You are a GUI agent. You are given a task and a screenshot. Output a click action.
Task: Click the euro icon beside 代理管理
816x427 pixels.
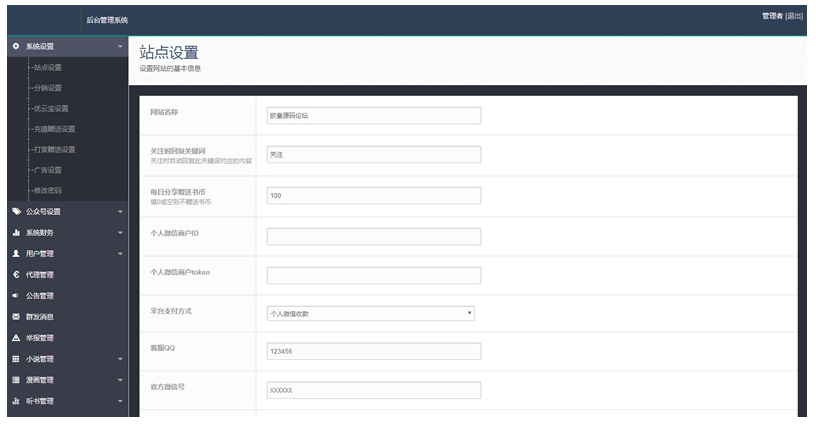[x=16, y=275]
